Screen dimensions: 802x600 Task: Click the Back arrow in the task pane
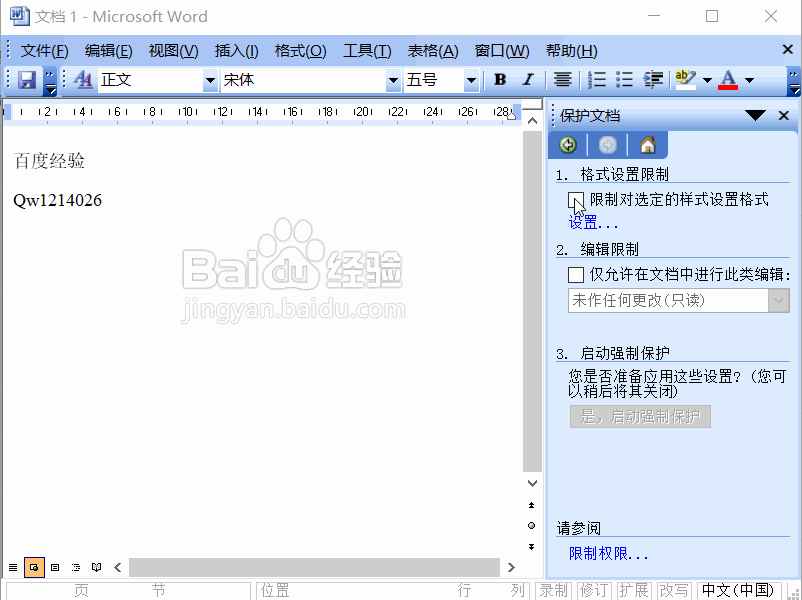[x=567, y=144]
